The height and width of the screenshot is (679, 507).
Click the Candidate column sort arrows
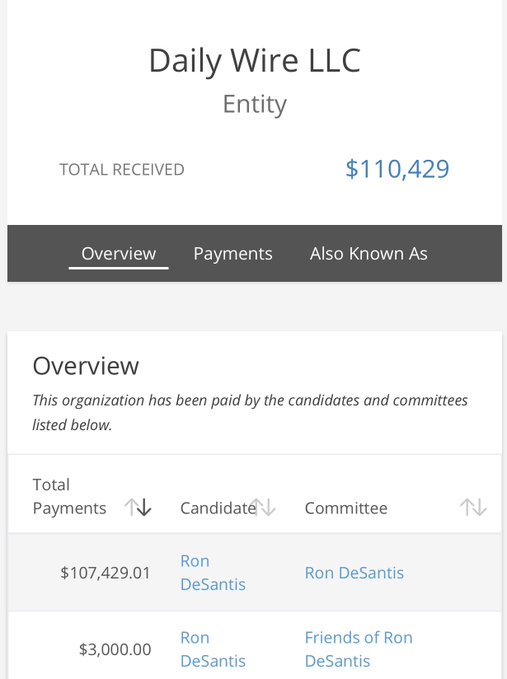[263, 507]
